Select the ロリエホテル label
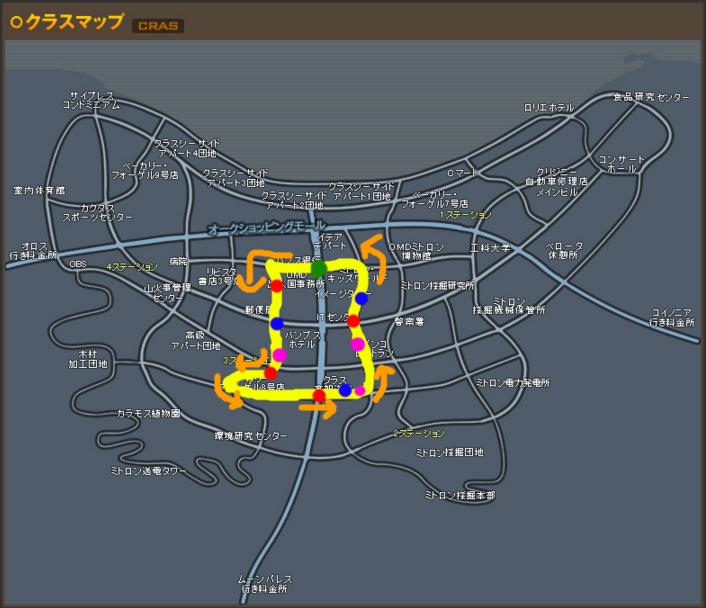The image size is (706, 608). [x=549, y=107]
